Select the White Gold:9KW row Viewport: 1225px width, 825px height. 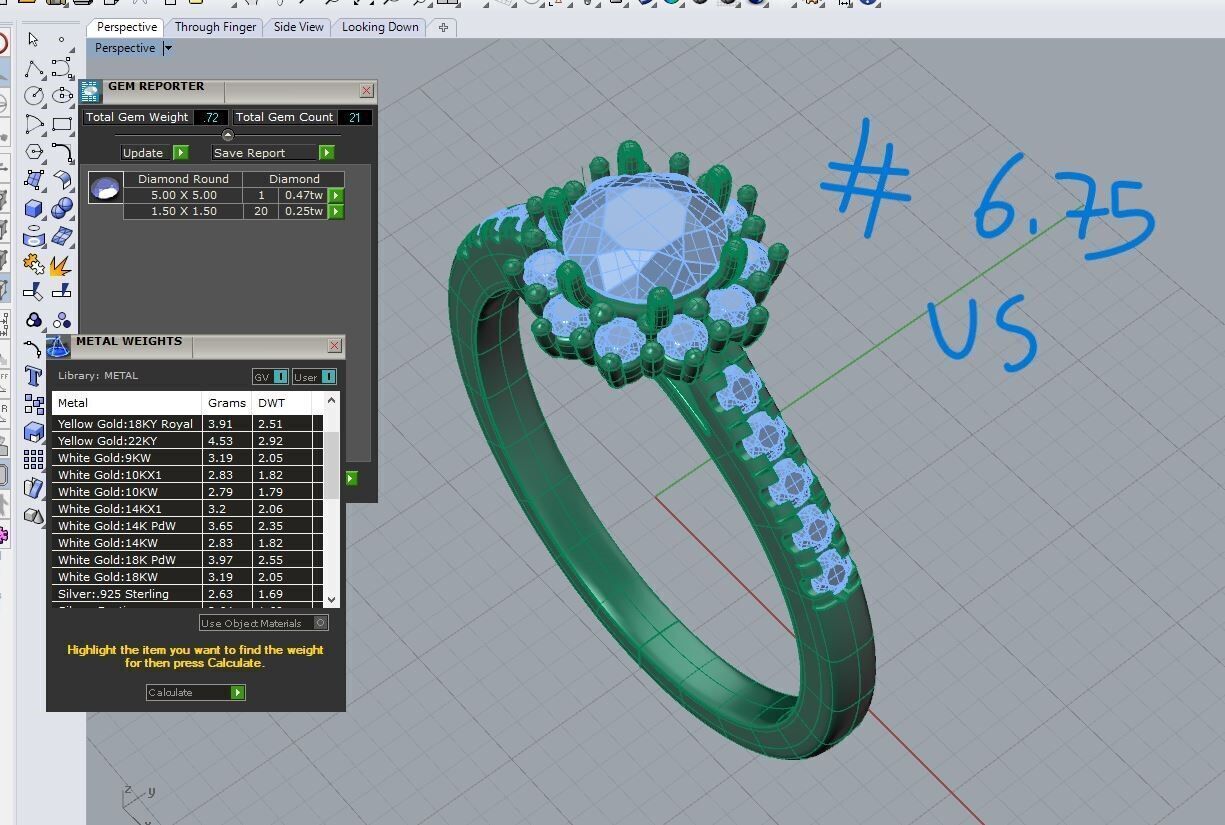tap(187, 458)
